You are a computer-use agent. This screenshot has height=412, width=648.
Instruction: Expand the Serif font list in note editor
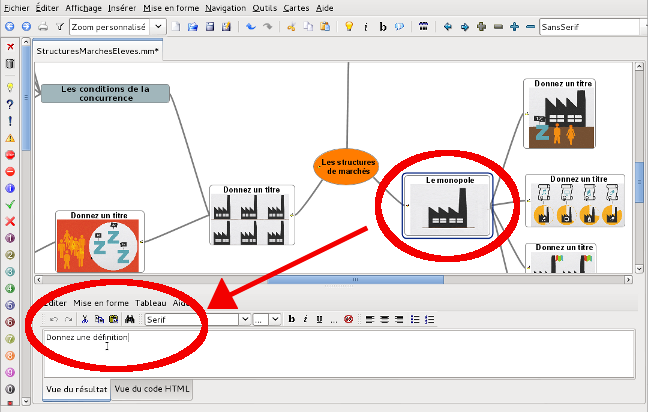click(244, 319)
